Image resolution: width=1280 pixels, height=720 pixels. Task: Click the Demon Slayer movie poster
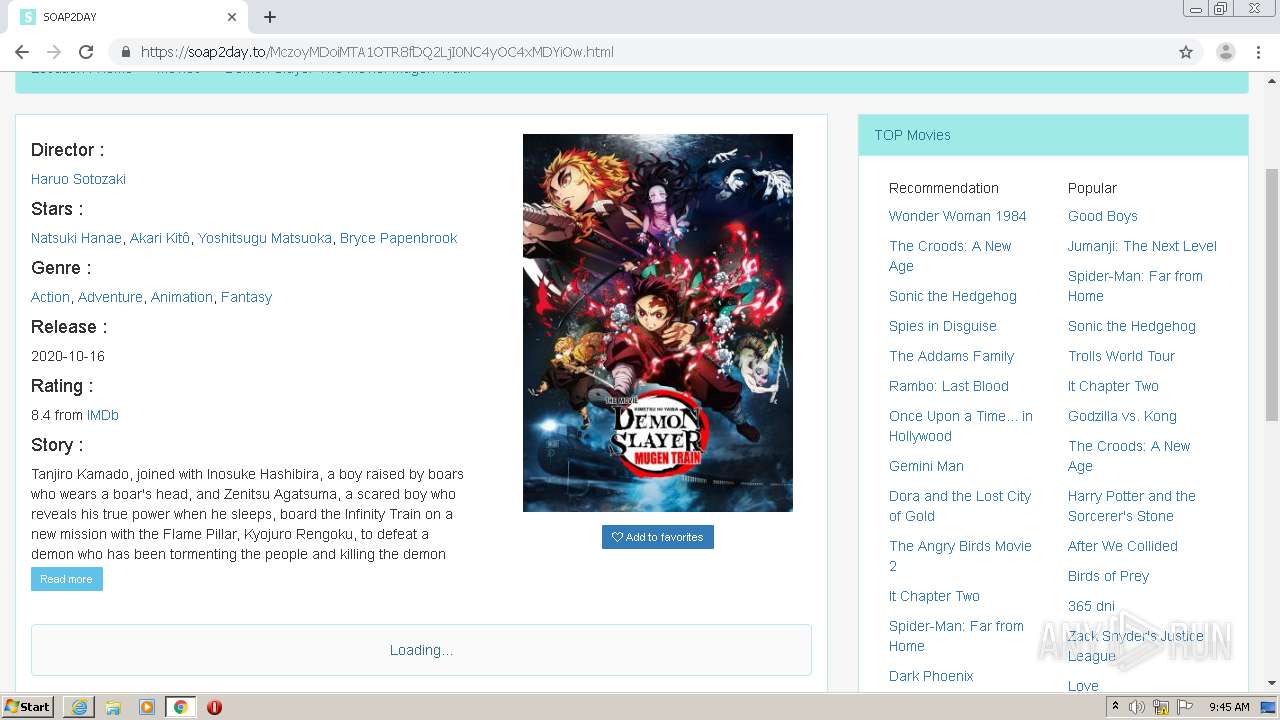658,323
